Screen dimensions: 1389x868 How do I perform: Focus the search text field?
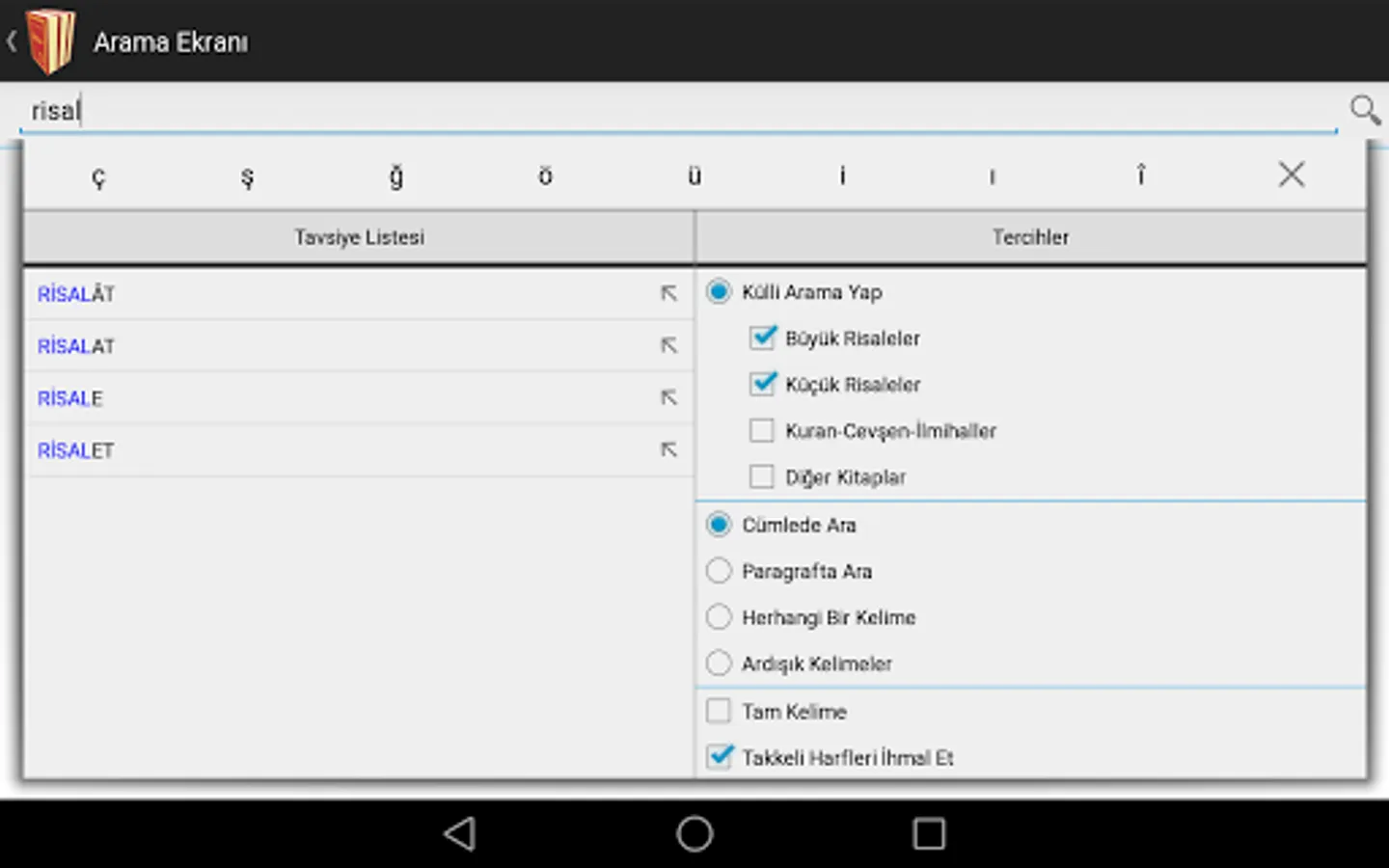[678, 111]
